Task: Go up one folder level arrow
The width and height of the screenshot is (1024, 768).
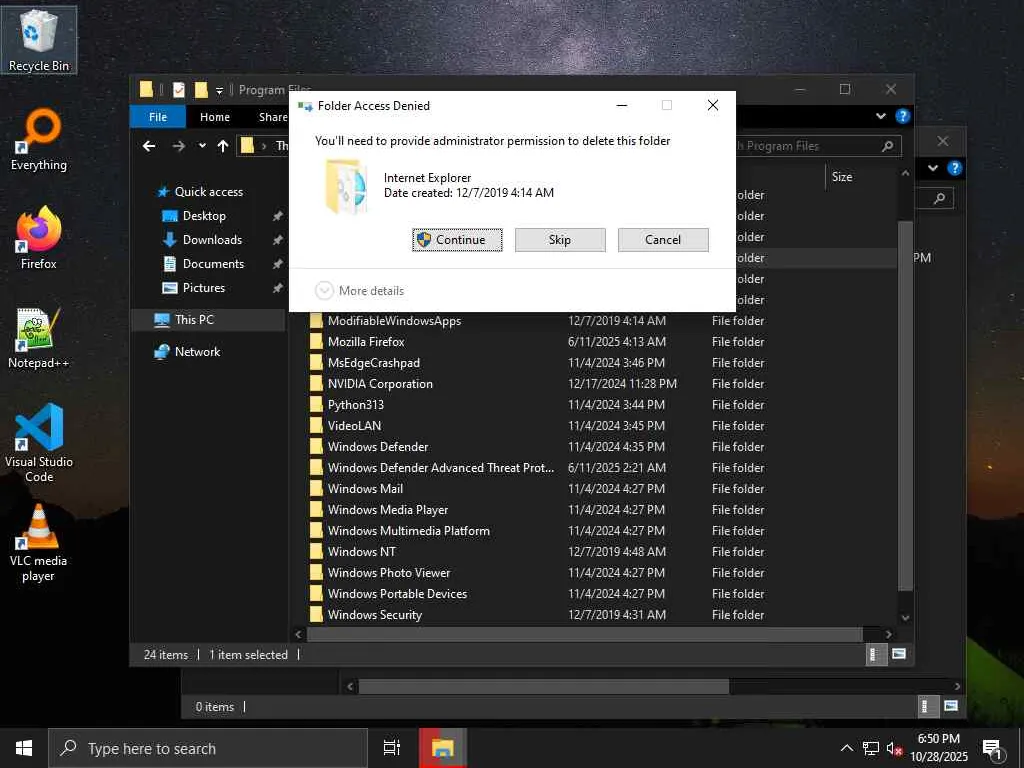Action: [223, 146]
